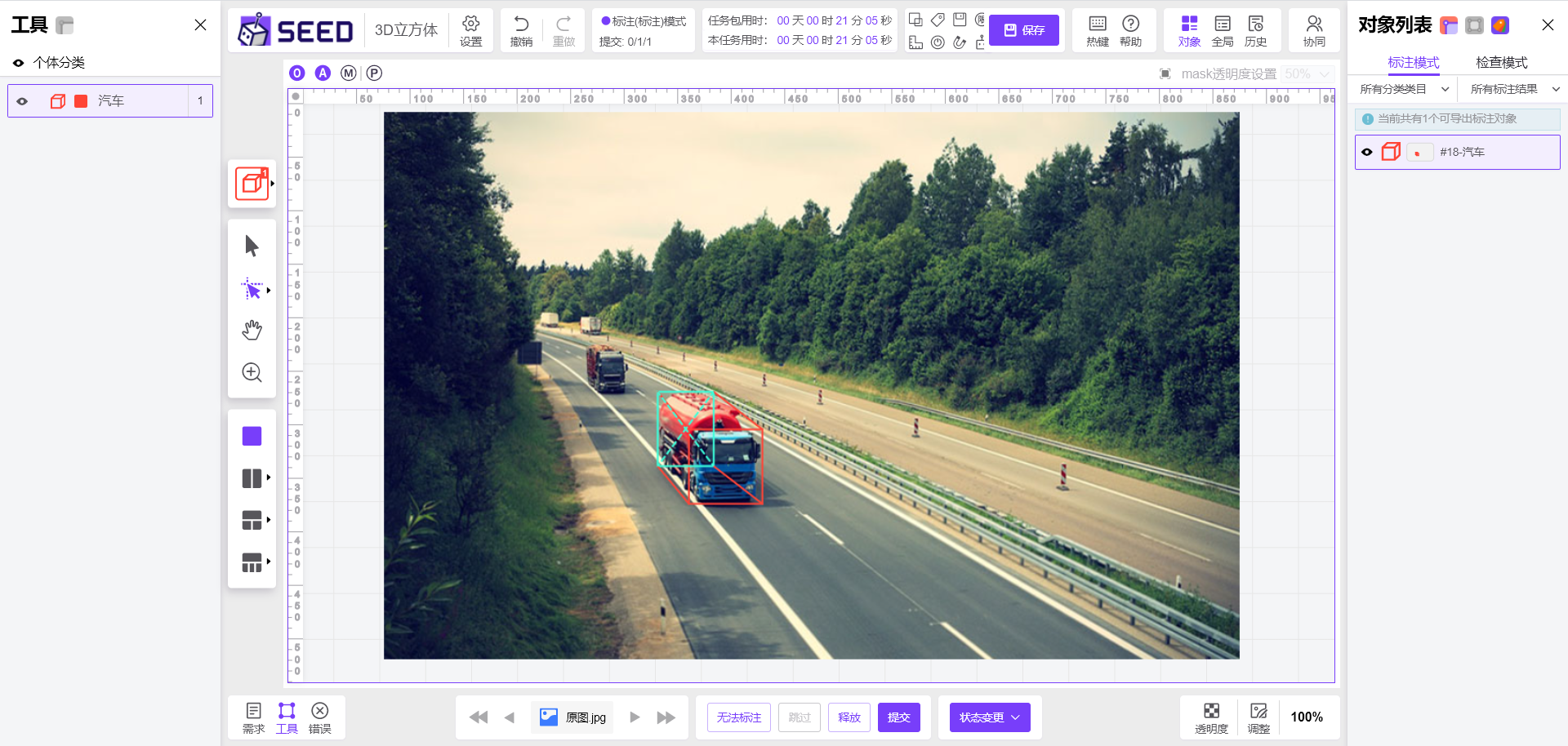Toggle the circled M filter
This screenshot has width=1568, height=746.
point(349,73)
